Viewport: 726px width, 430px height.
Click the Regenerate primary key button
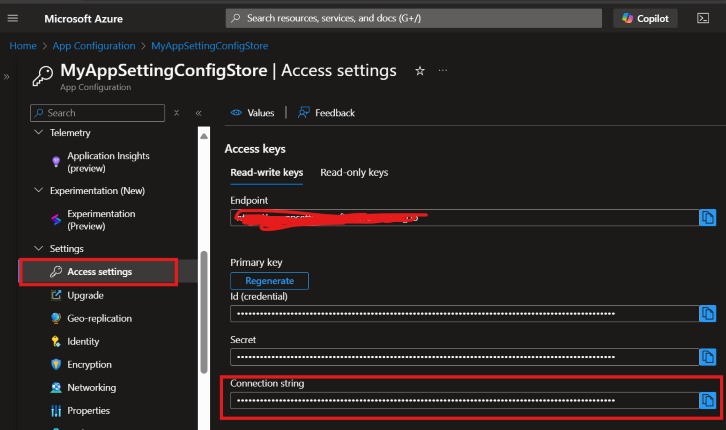point(269,281)
